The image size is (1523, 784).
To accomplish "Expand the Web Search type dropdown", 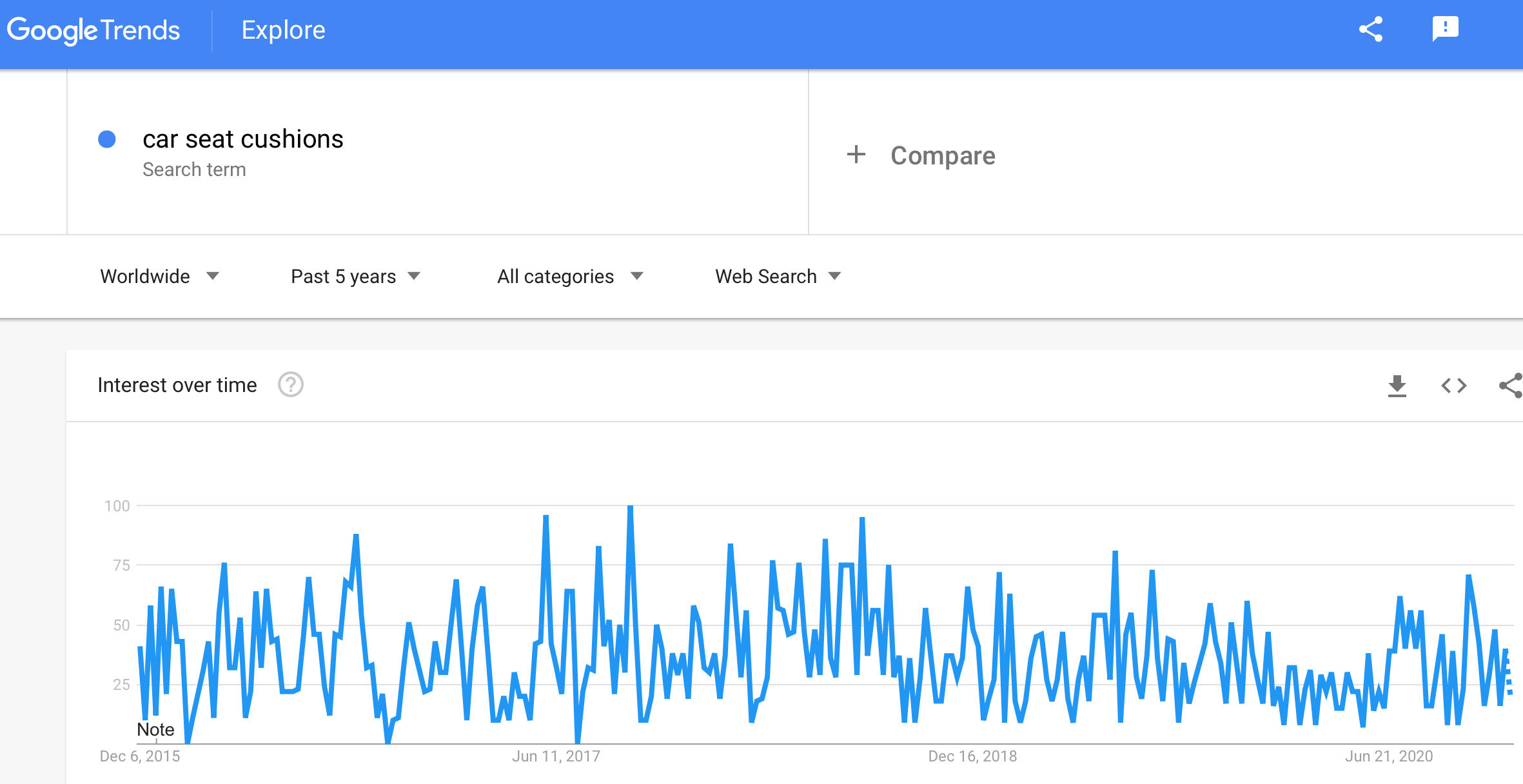I will click(x=778, y=277).
